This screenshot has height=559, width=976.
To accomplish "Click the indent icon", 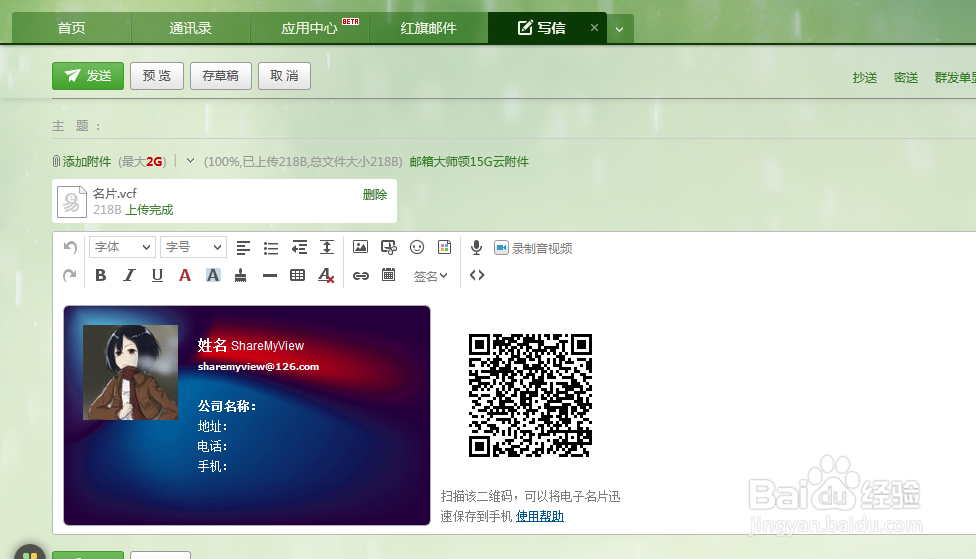I will (299, 248).
